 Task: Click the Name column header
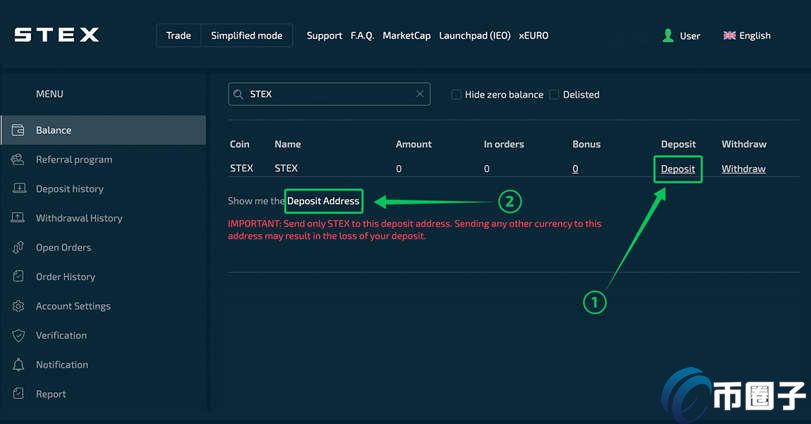[288, 144]
